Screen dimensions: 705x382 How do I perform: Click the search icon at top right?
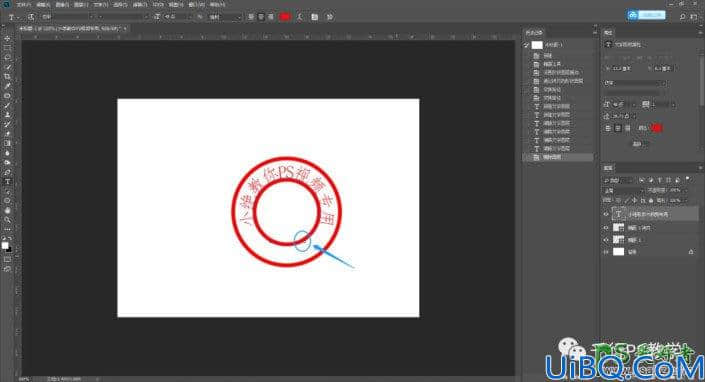click(682, 16)
